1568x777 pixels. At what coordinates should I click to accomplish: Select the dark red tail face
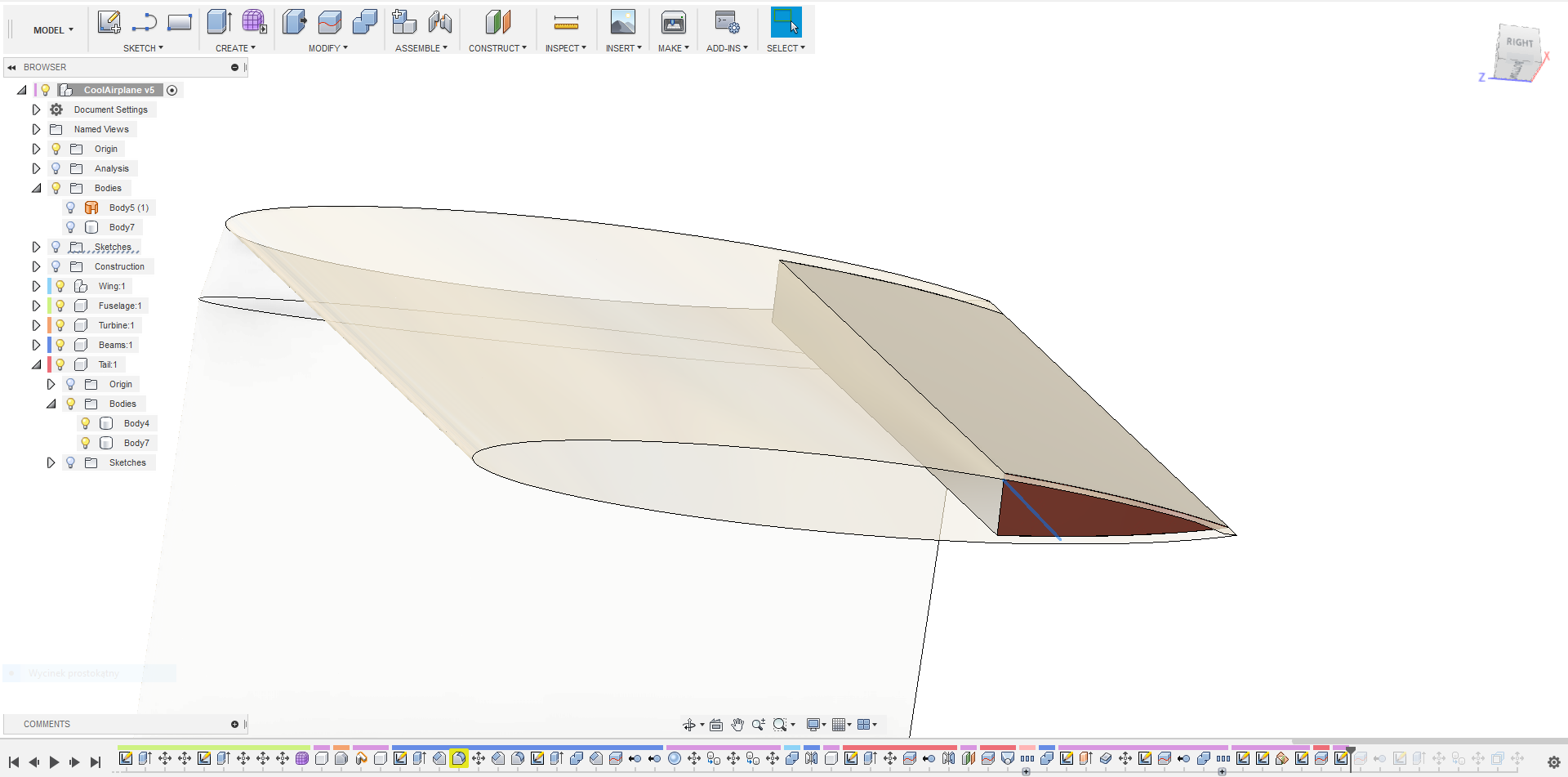pyautogui.click(x=1094, y=515)
